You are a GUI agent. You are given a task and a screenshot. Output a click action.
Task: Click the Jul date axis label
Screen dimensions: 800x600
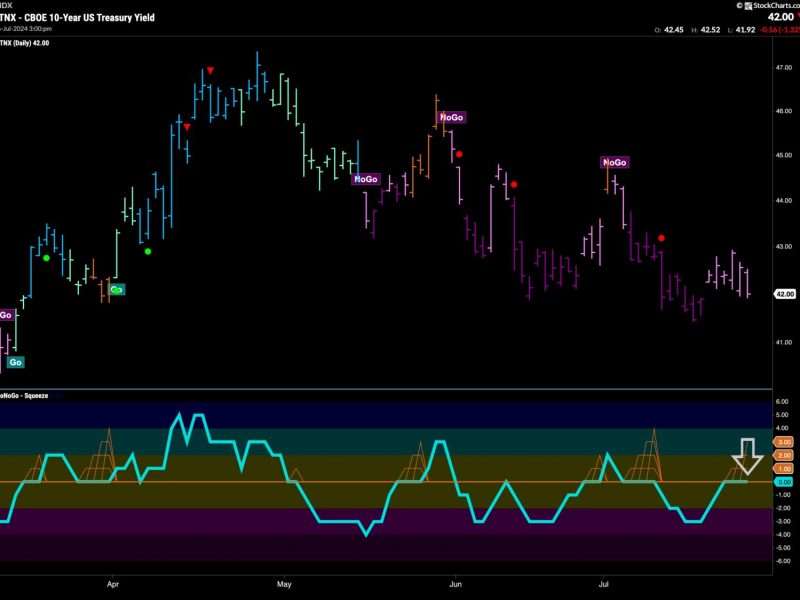604,584
